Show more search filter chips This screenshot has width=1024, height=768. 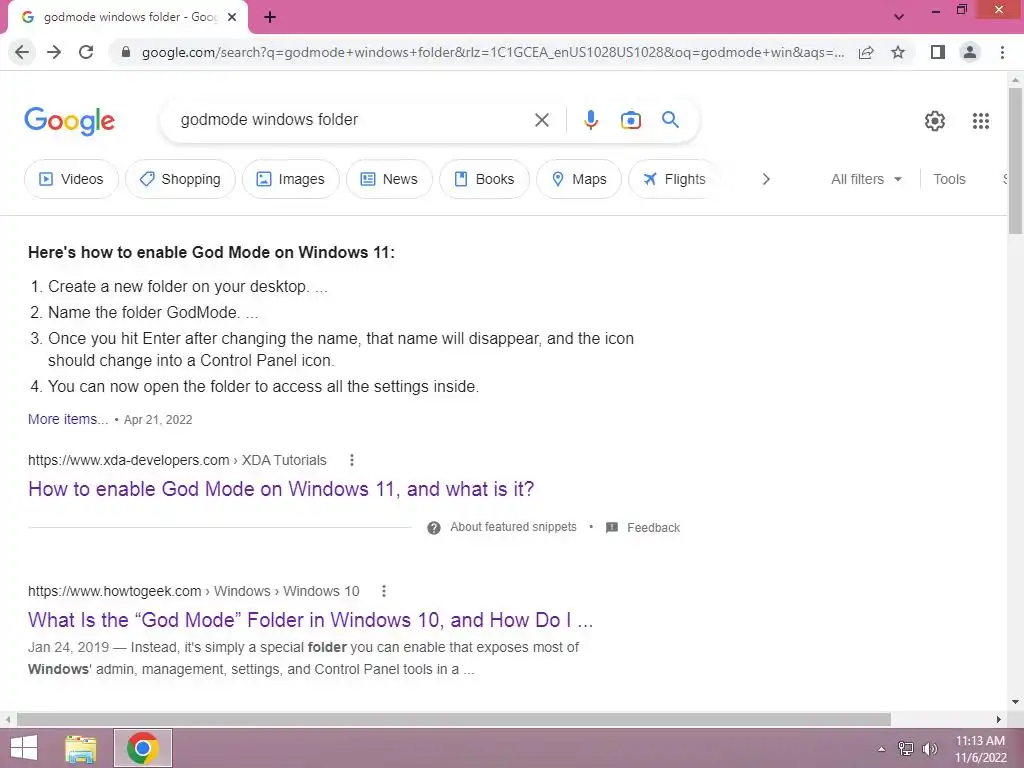(766, 179)
